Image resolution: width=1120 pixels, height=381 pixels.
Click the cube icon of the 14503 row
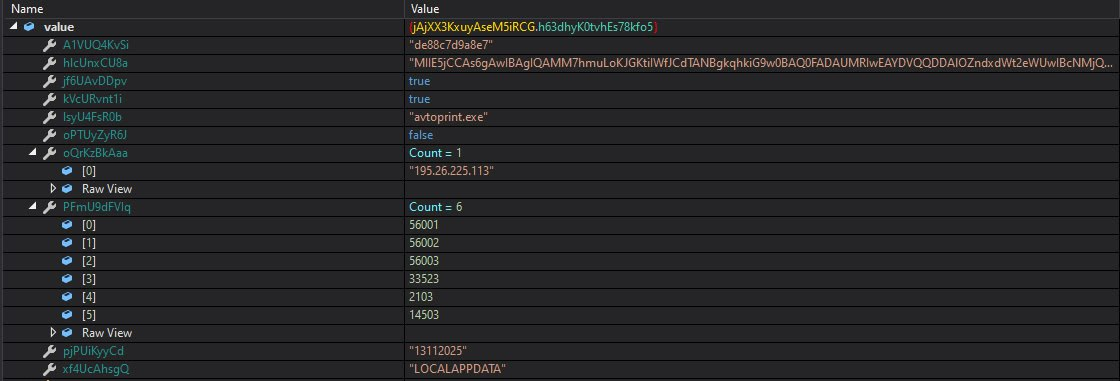[67, 315]
